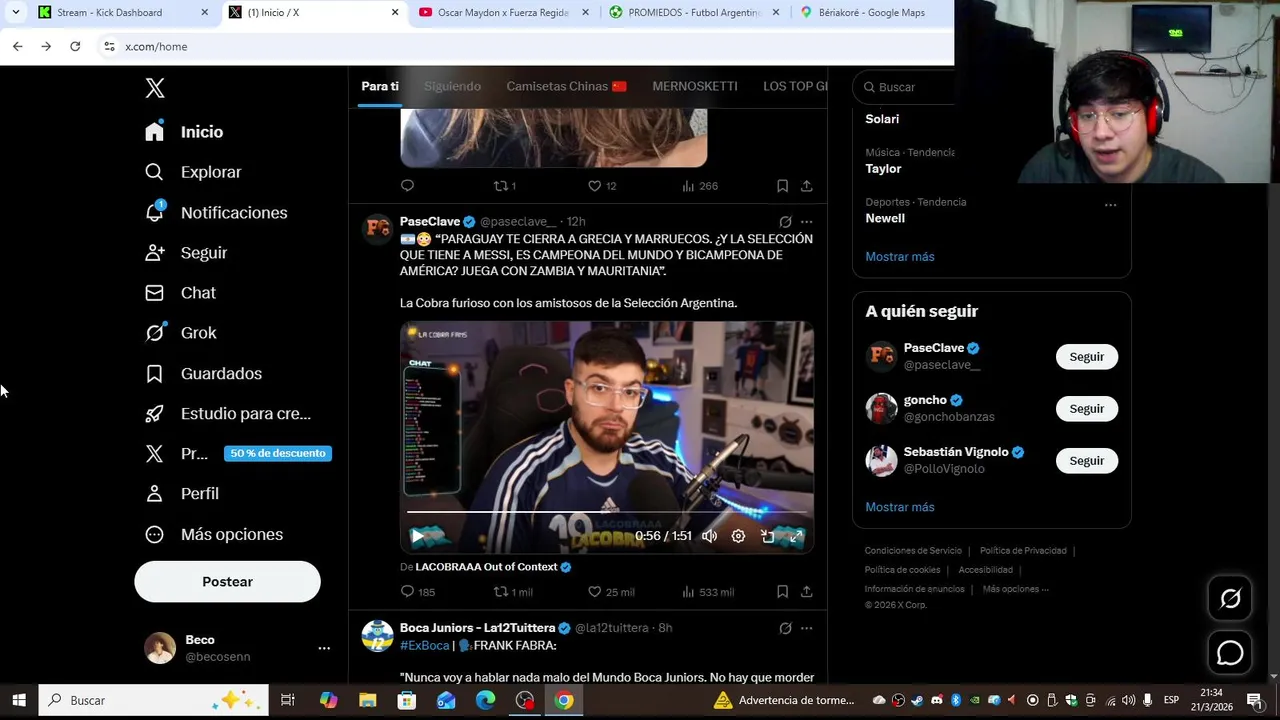Switch to Camisetas Chinas tab

pyautogui.click(x=566, y=86)
